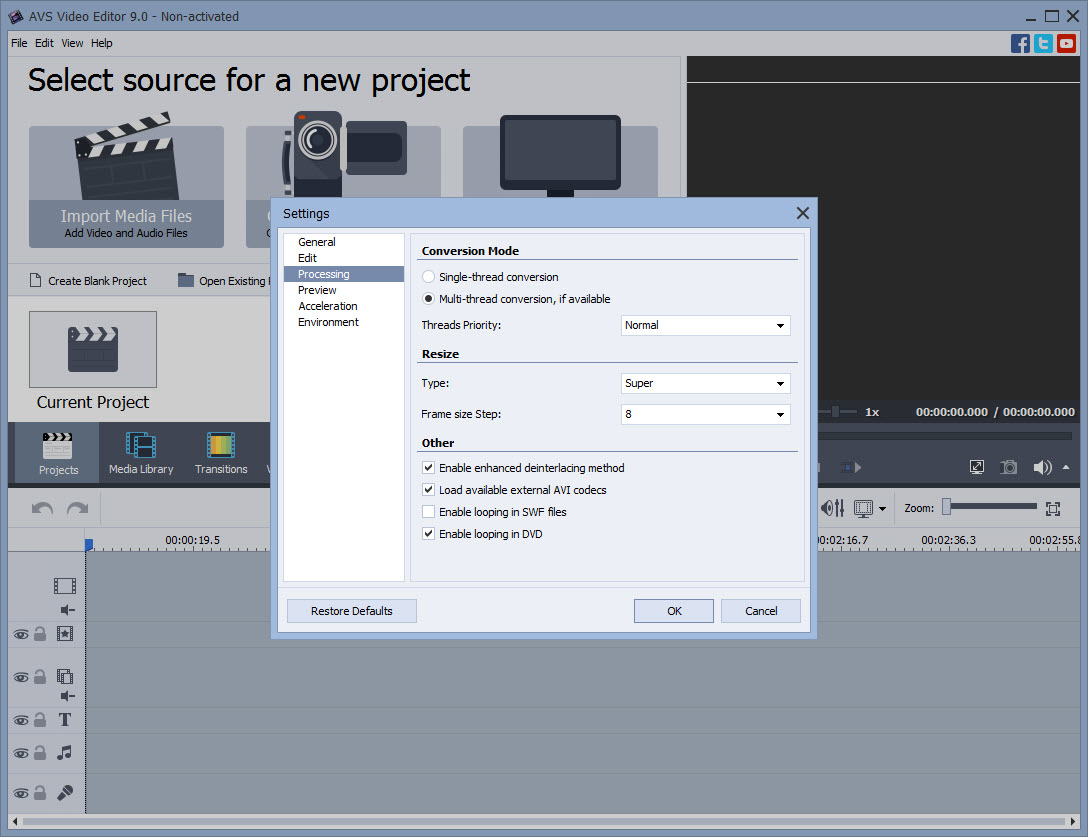Click the snapshot camera icon

tap(1009, 467)
